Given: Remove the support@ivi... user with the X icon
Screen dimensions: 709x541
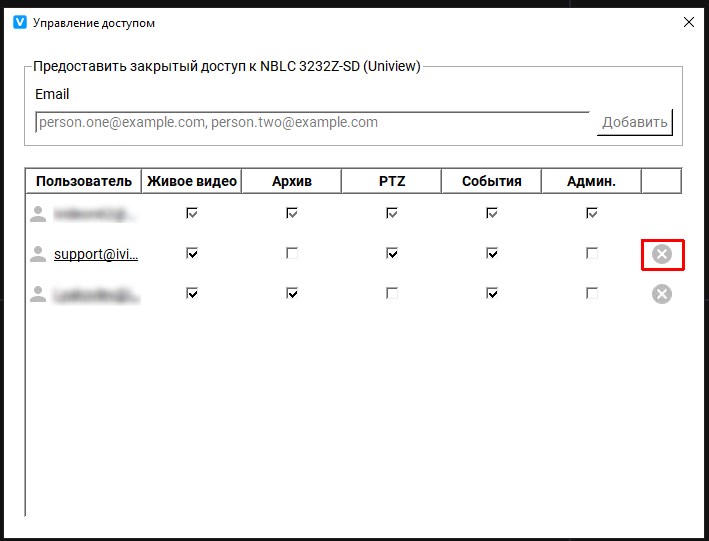Looking at the screenshot, I should 661,255.
